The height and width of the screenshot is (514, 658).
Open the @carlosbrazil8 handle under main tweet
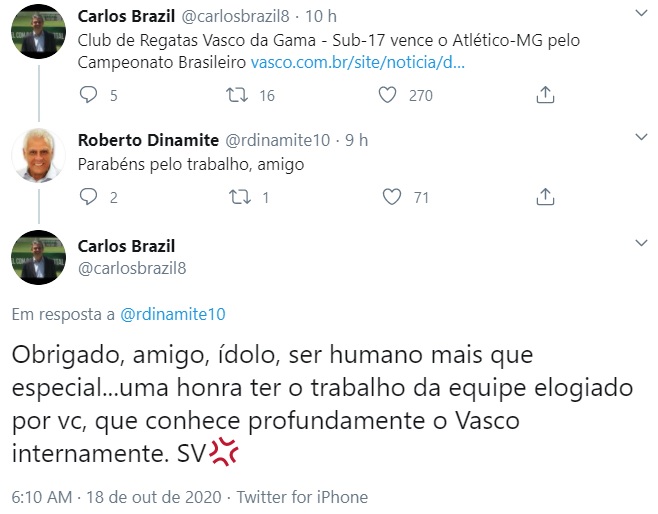coord(132,267)
